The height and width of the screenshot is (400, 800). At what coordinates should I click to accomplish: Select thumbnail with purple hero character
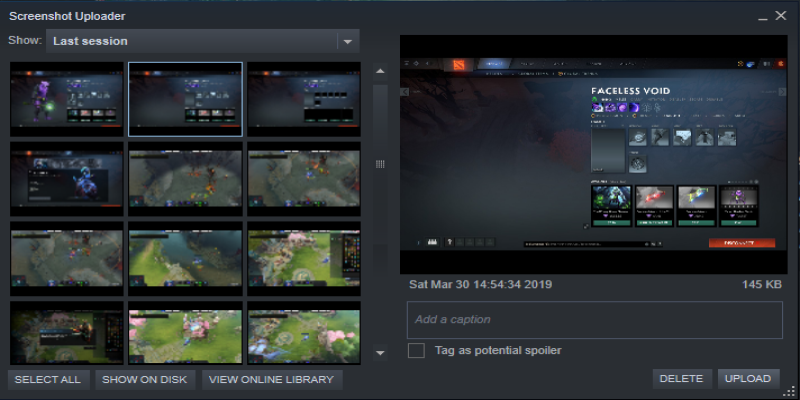pyautogui.click(x=67, y=99)
